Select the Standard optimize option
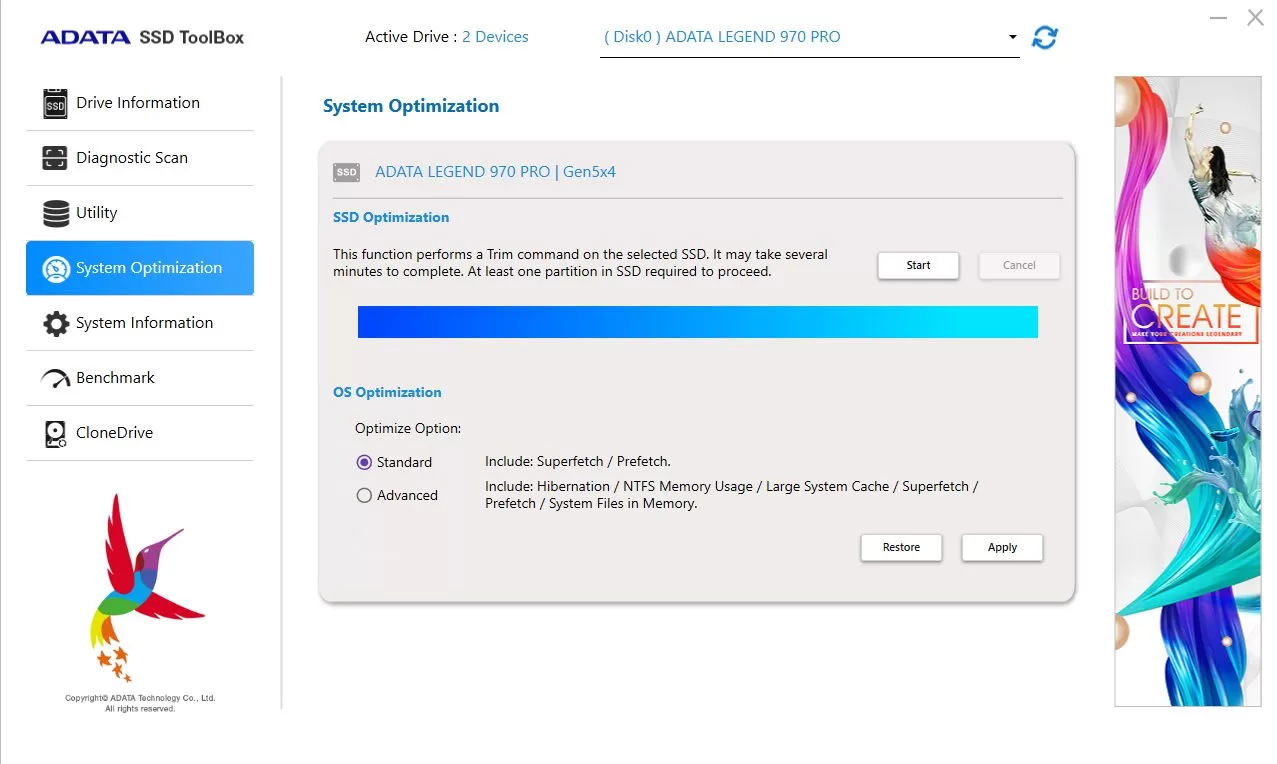Image resolution: width=1277 pixels, height=764 pixels. pyautogui.click(x=364, y=462)
